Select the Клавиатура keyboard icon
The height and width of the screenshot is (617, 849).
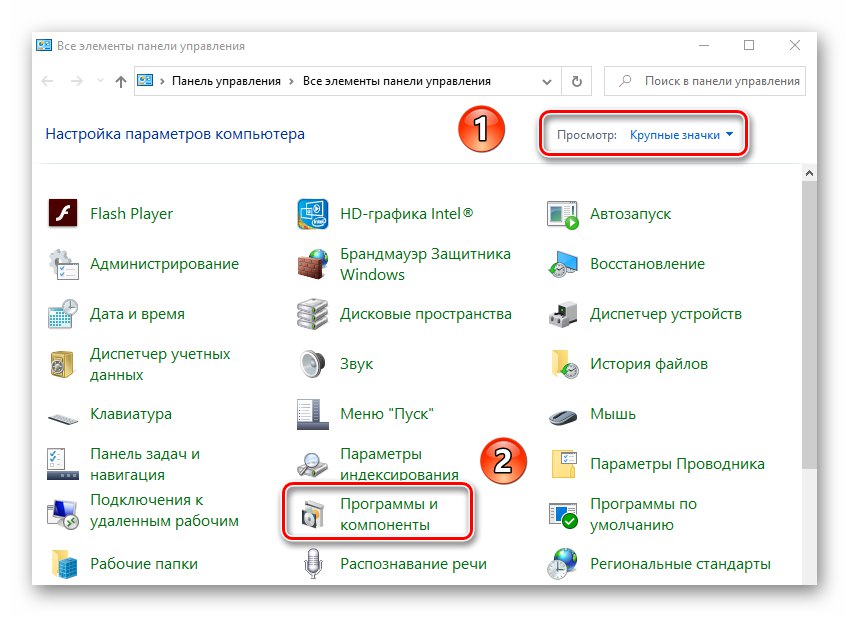coord(63,418)
